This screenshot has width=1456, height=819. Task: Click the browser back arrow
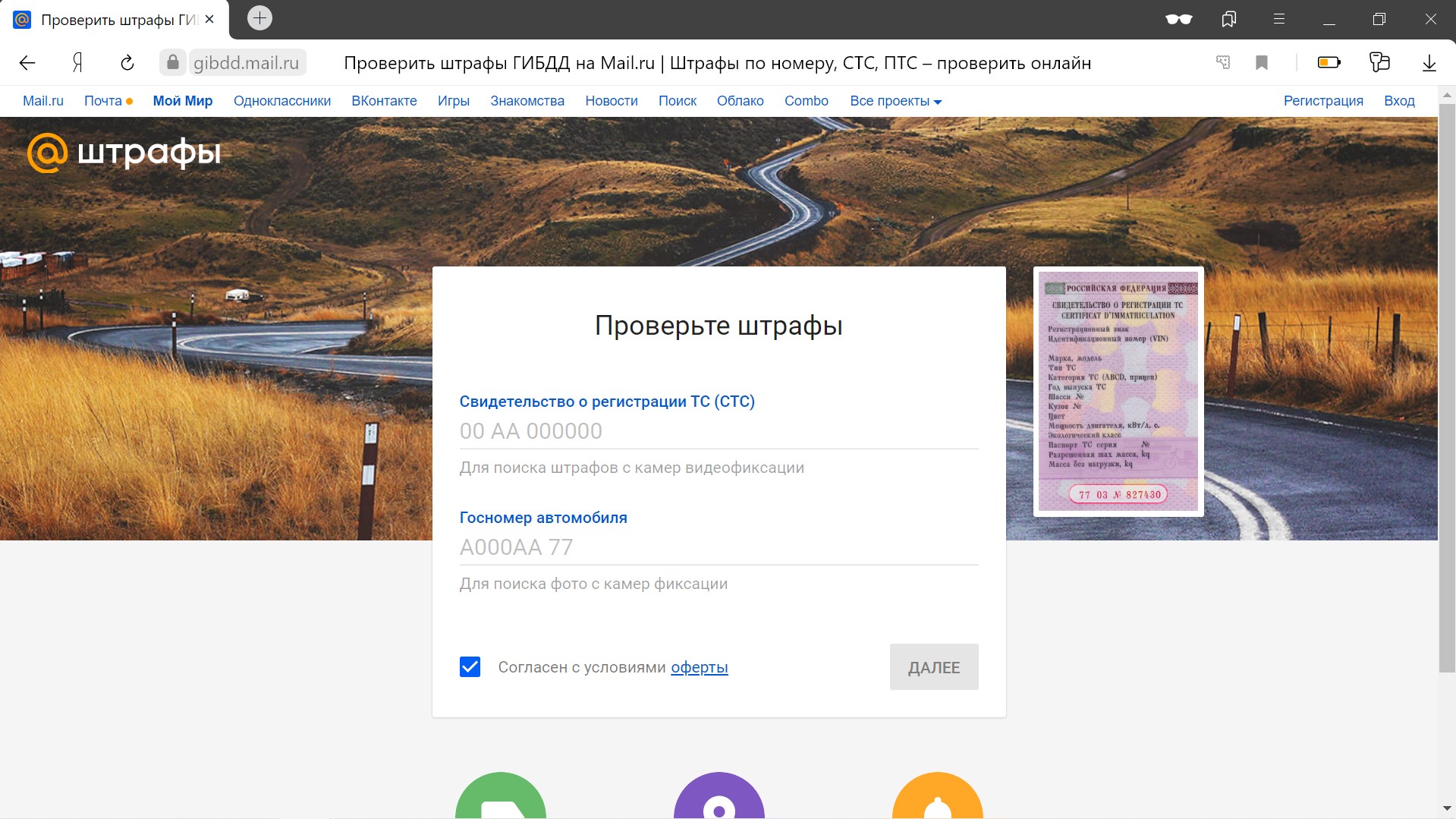click(x=27, y=63)
